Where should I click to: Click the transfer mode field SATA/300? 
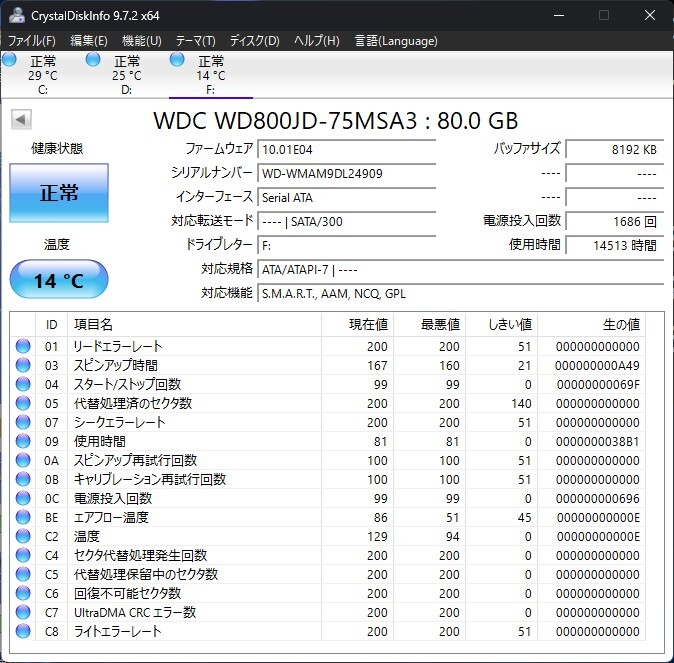click(346, 222)
